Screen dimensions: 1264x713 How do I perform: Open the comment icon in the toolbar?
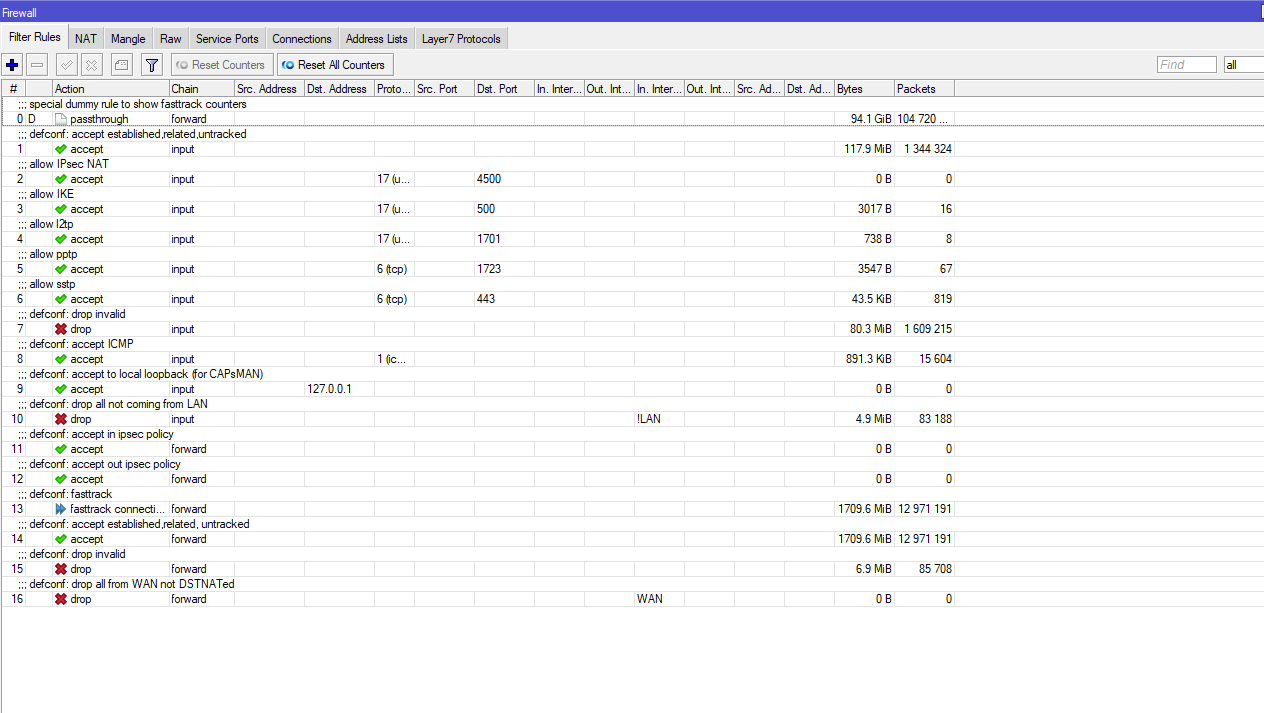click(x=120, y=64)
